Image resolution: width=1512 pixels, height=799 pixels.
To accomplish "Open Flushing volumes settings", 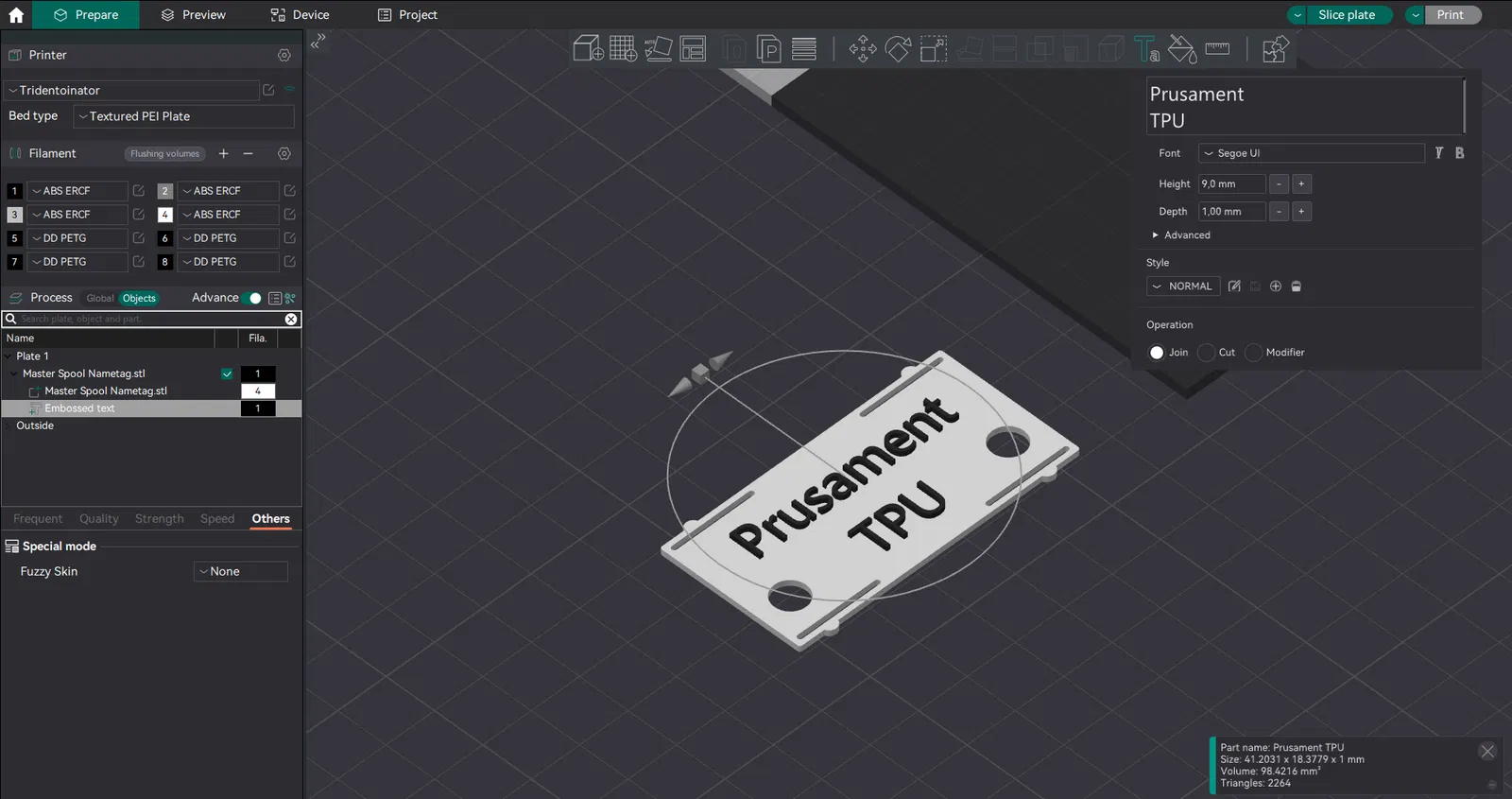I will pos(165,154).
